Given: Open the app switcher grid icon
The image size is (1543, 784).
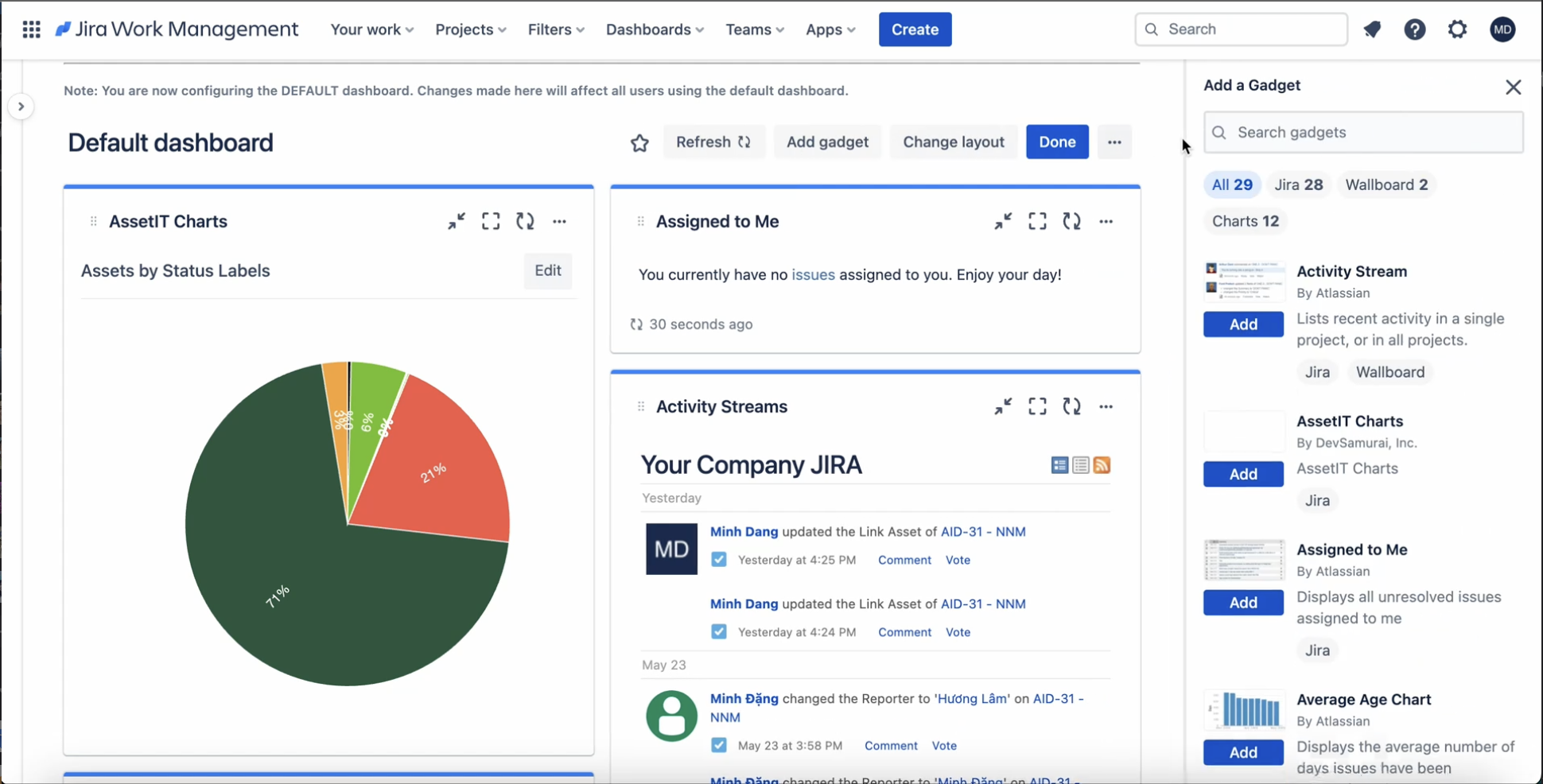Looking at the screenshot, I should (x=31, y=29).
